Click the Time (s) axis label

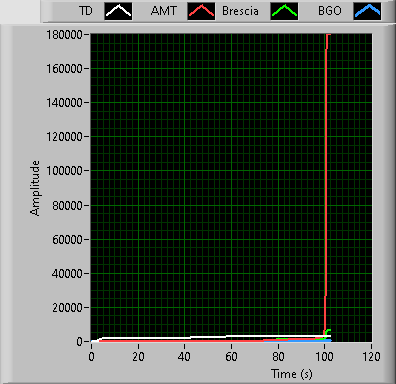292,374
